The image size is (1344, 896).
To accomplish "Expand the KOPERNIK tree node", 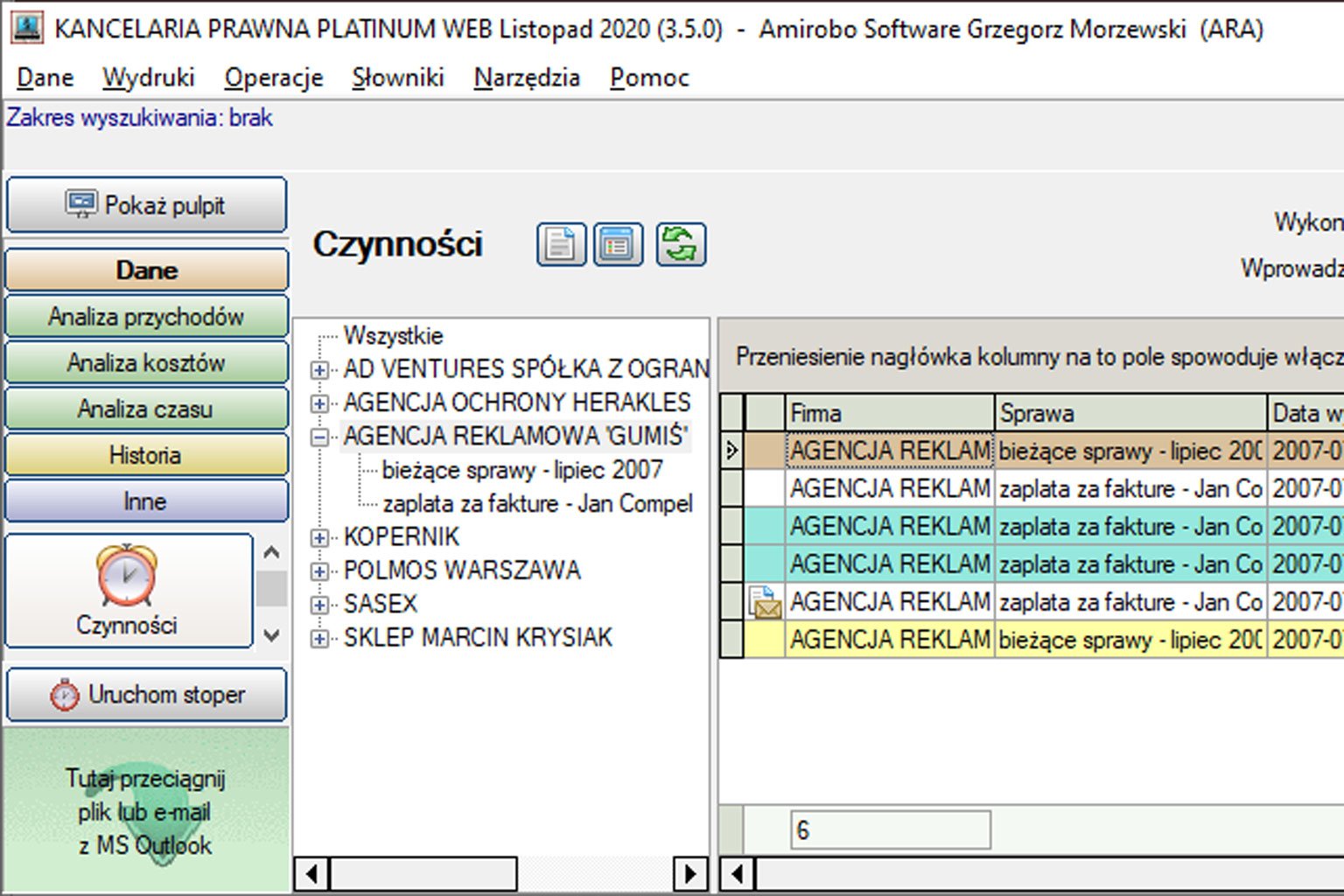I will click(x=320, y=537).
